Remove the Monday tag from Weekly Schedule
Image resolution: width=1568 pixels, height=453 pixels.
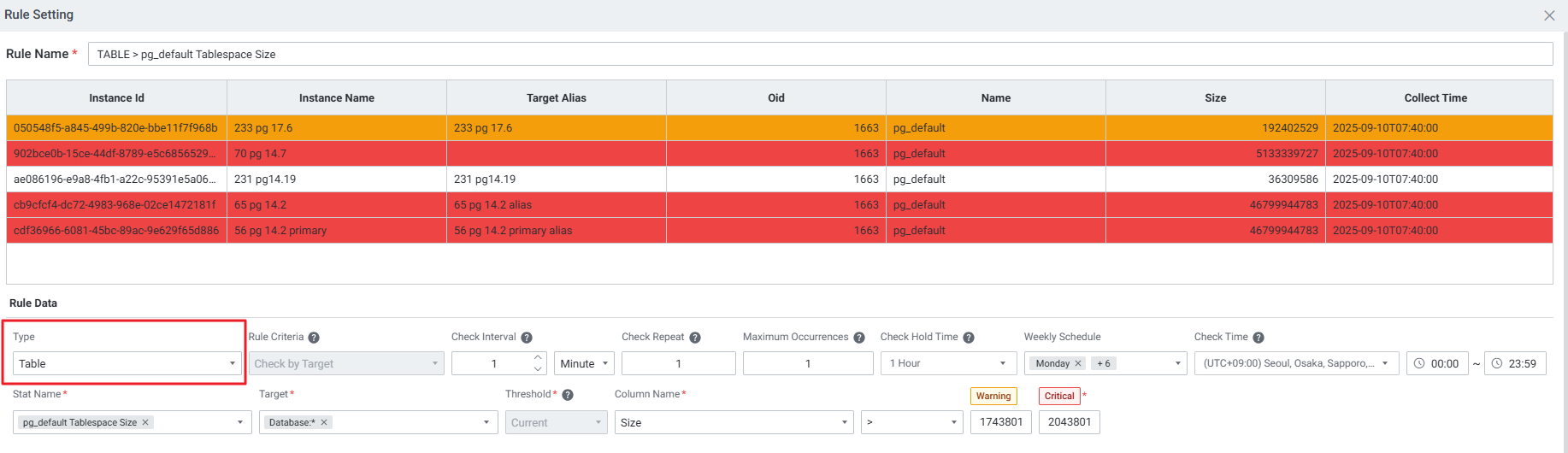(1078, 363)
